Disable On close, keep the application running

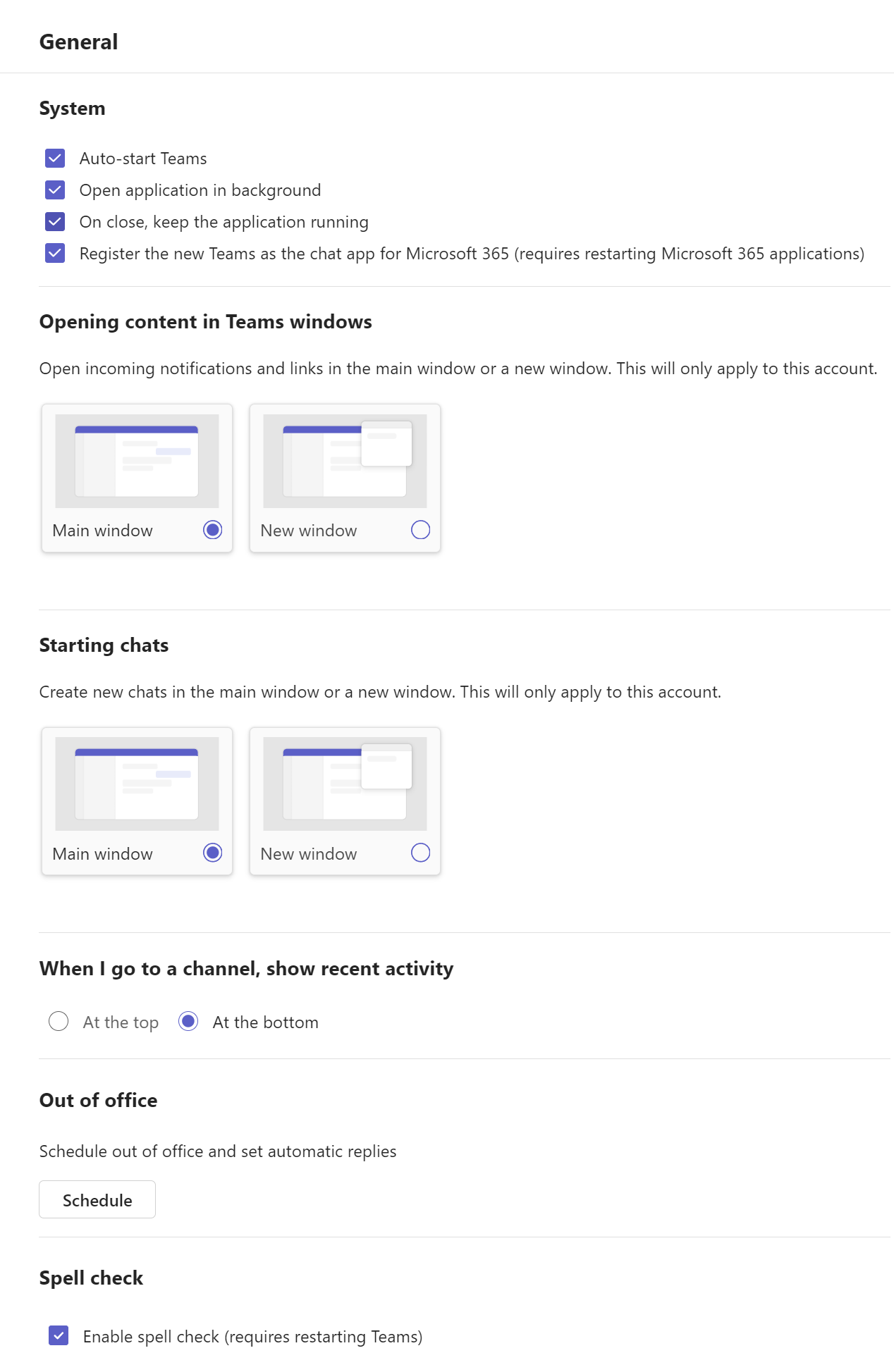coord(55,222)
